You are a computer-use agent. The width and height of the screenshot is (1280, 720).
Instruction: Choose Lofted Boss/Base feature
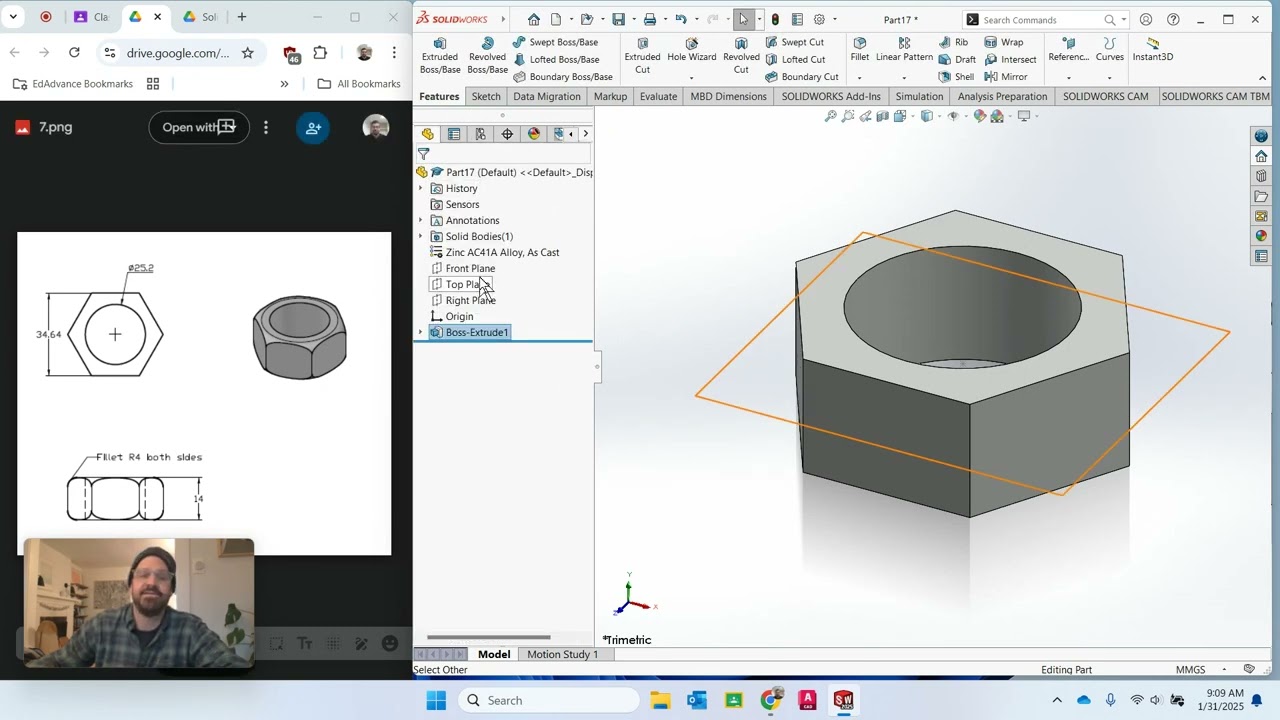point(556,59)
